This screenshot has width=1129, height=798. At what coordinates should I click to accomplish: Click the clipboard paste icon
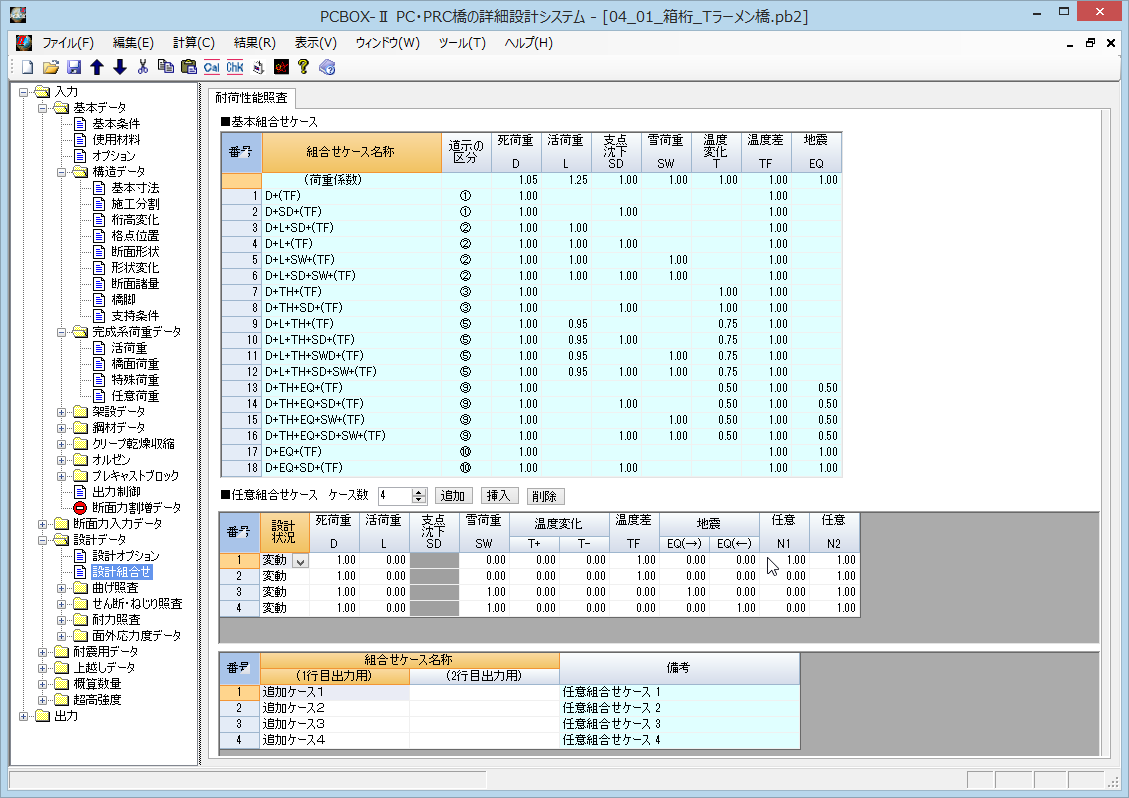coord(188,67)
